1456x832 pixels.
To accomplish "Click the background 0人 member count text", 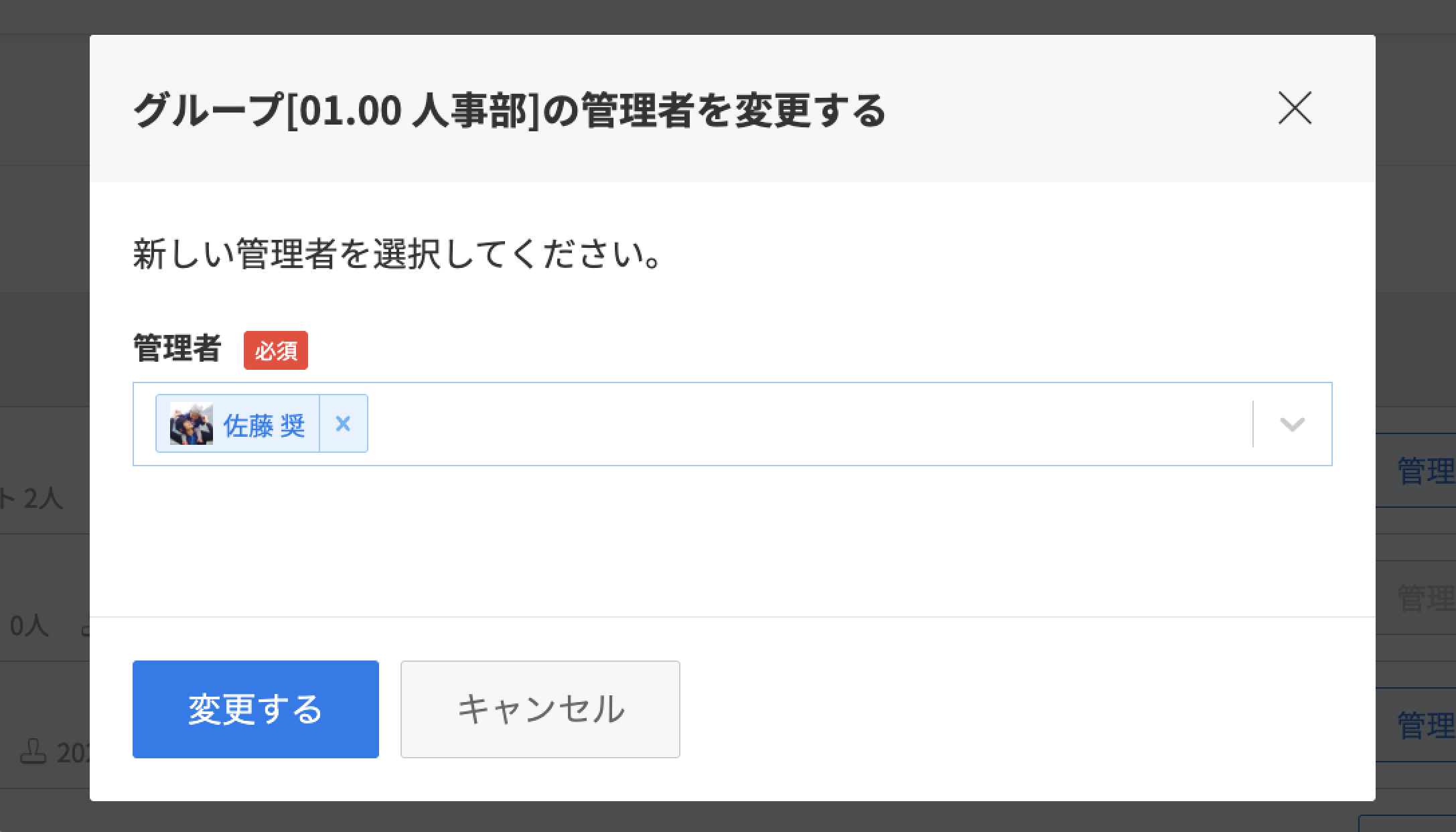I will (x=29, y=626).
